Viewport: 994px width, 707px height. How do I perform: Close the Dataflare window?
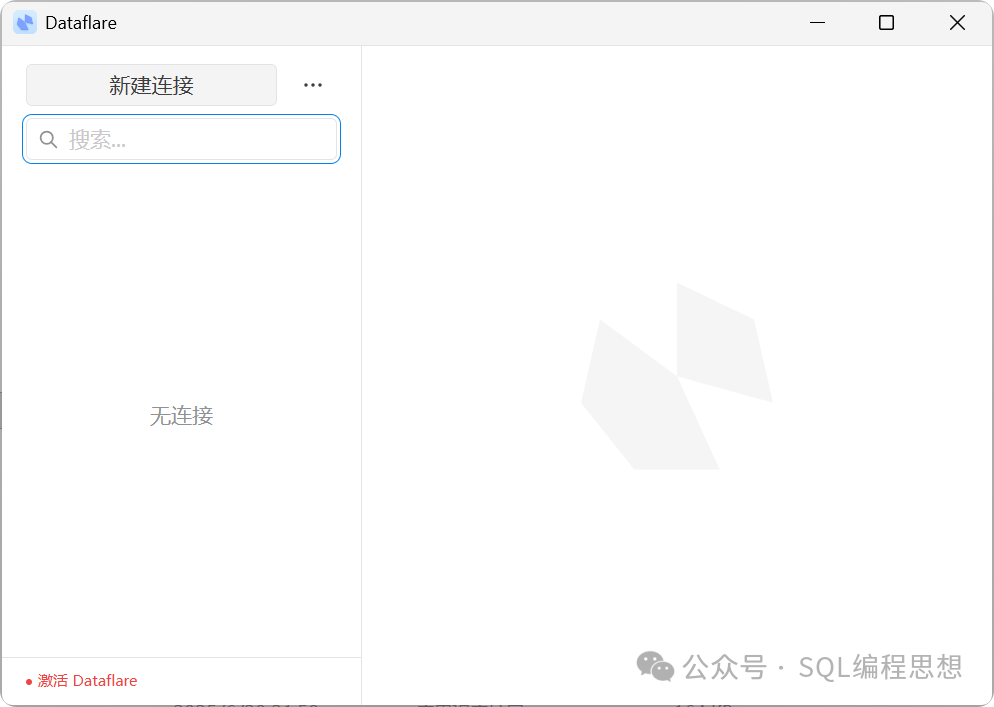957,23
